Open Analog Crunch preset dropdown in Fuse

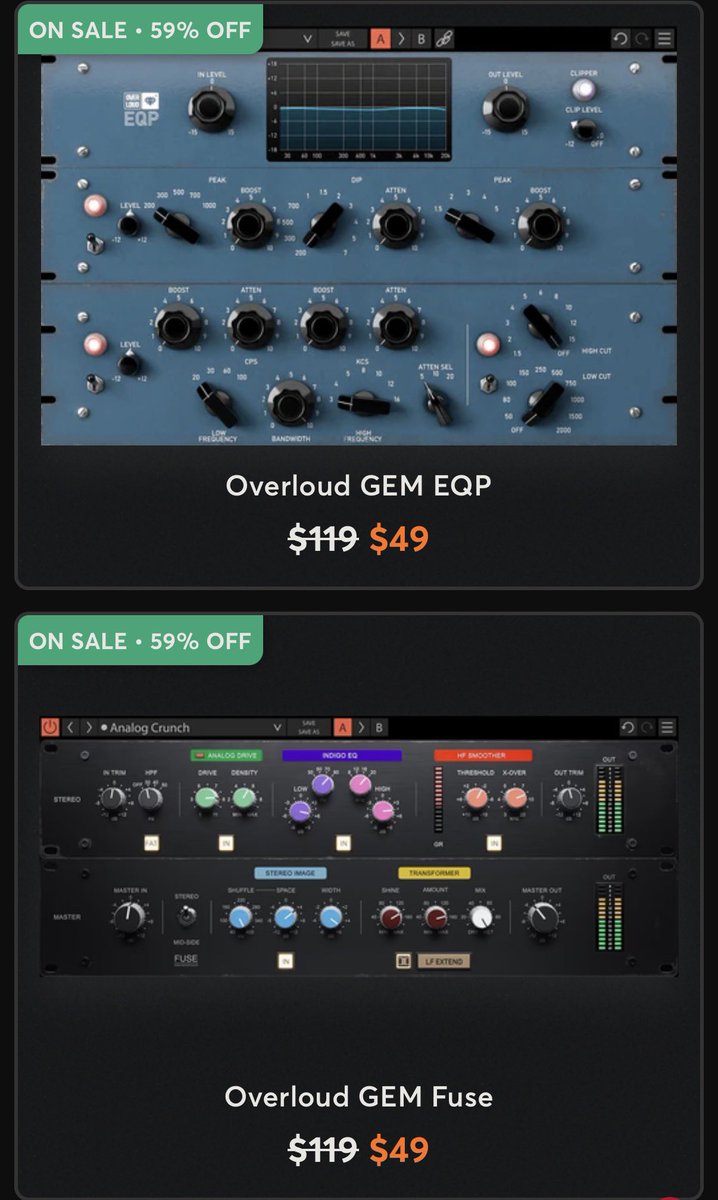click(x=277, y=727)
